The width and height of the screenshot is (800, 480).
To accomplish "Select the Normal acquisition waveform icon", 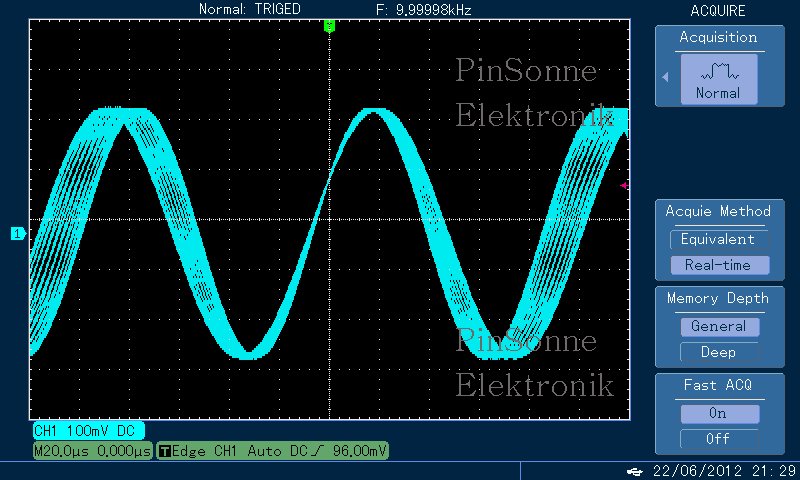I will 719,79.
